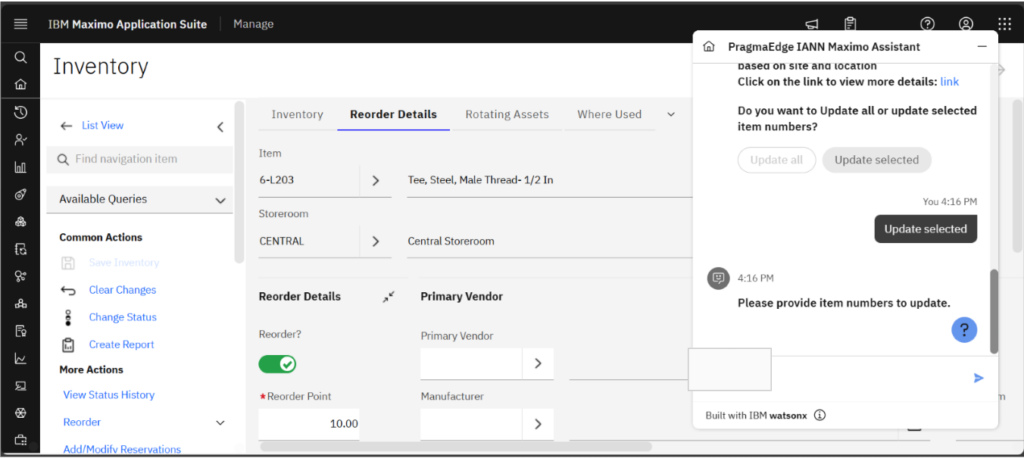Click the IBM Maximo Application Suite title

[x=127, y=24]
